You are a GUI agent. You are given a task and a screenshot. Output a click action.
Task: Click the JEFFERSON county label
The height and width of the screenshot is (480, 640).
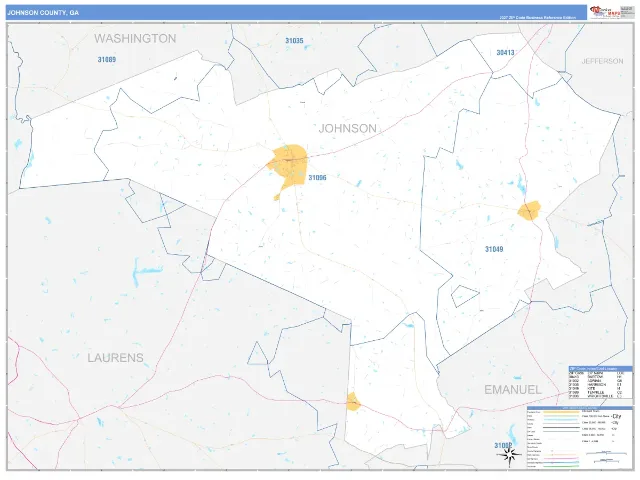(x=602, y=61)
